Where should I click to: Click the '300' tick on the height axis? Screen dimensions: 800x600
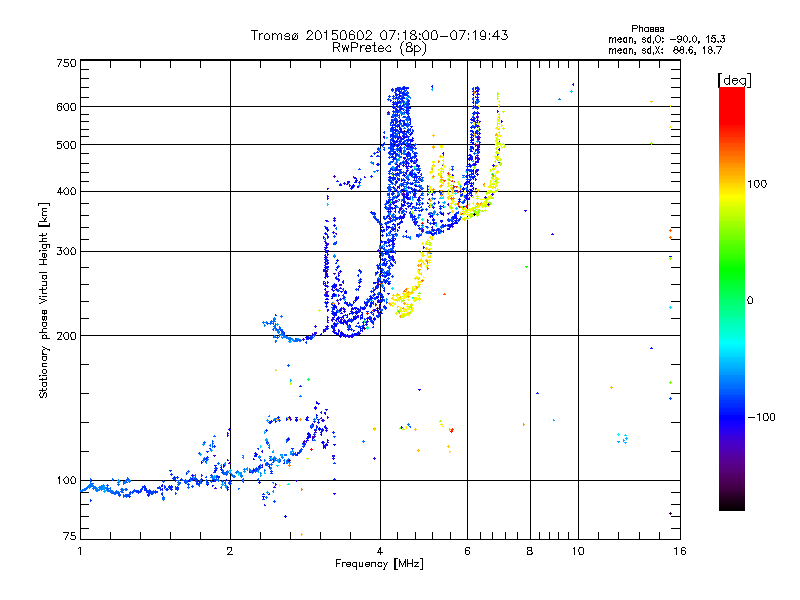click(x=66, y=251)
